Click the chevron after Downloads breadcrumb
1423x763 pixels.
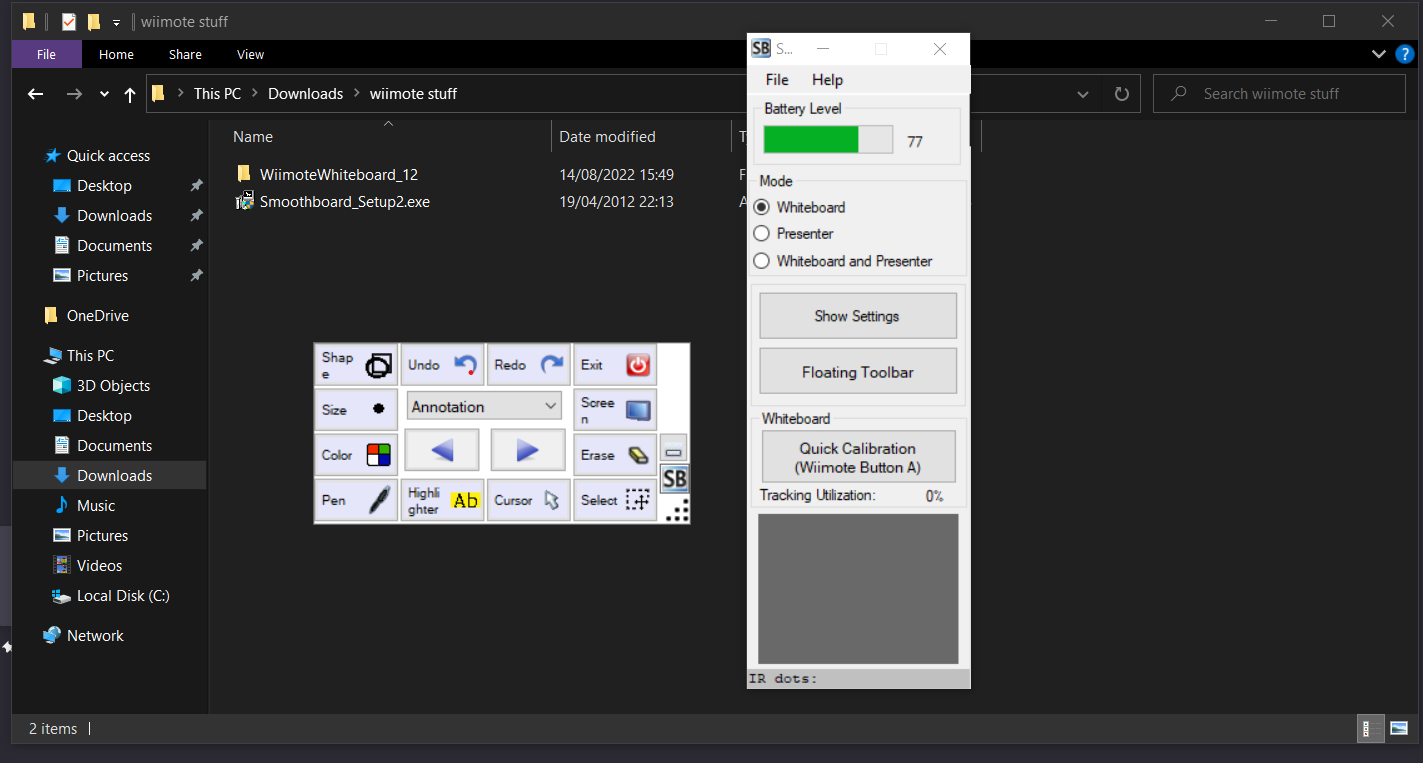click(x=357, y=94)
